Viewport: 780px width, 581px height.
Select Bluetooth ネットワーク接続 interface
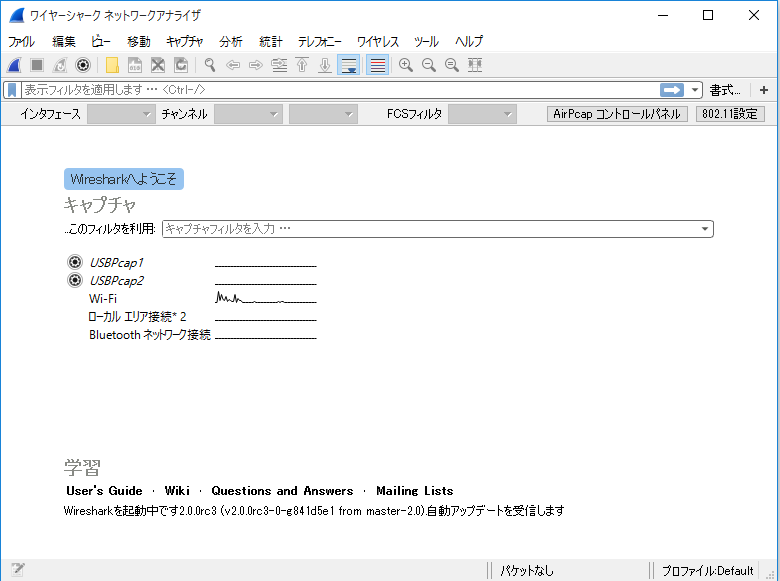coord(150,335)
